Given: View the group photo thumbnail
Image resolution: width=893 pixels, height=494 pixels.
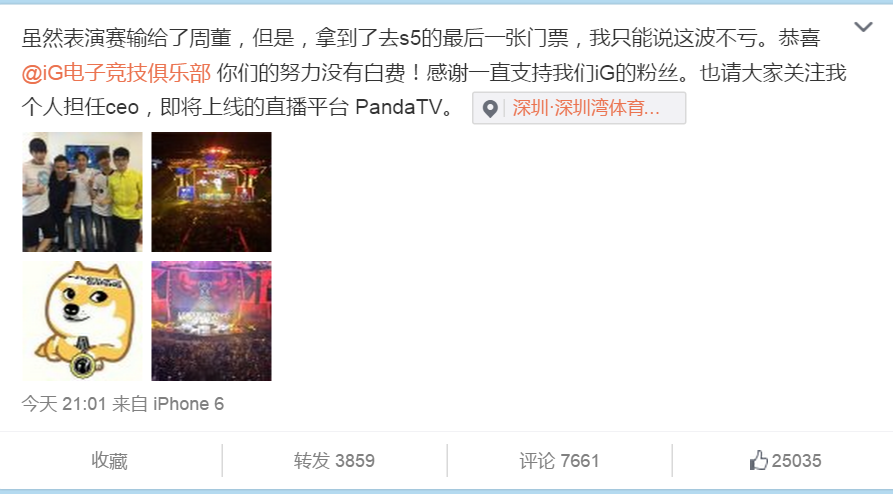Looking at the screenshot, I should 83,192.
